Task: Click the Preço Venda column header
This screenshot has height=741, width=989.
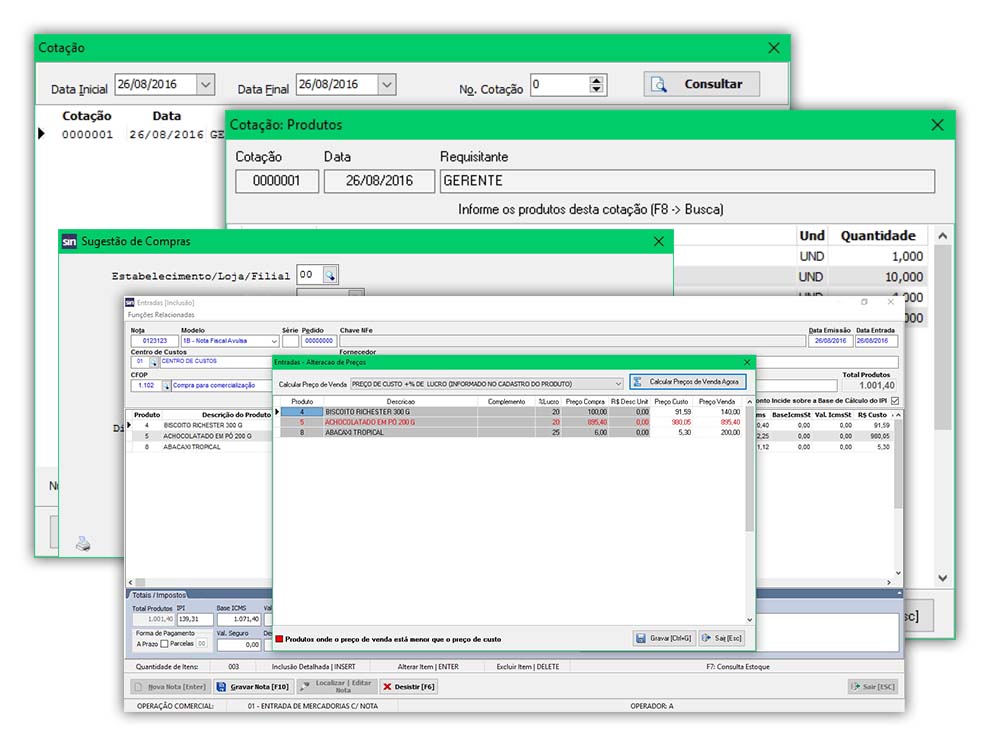Action: [x=717, y=402]
